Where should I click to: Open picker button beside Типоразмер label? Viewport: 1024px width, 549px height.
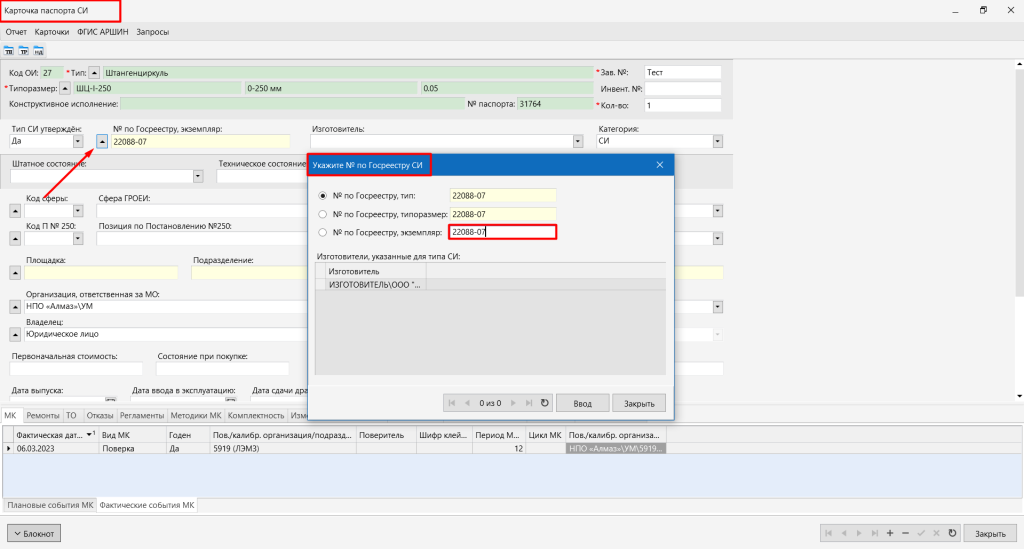65,88
